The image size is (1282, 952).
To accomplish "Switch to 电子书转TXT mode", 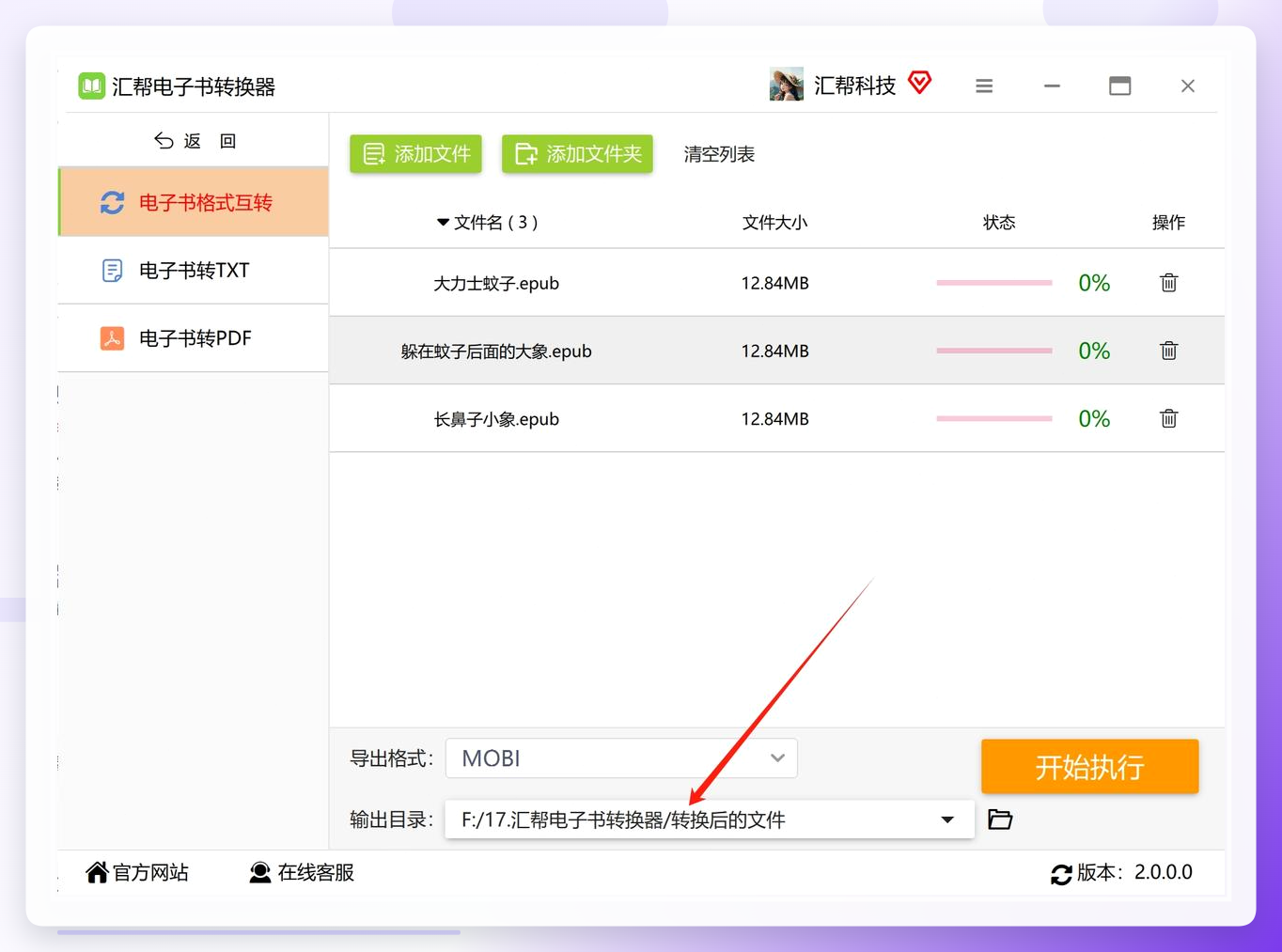I will 194,271.
